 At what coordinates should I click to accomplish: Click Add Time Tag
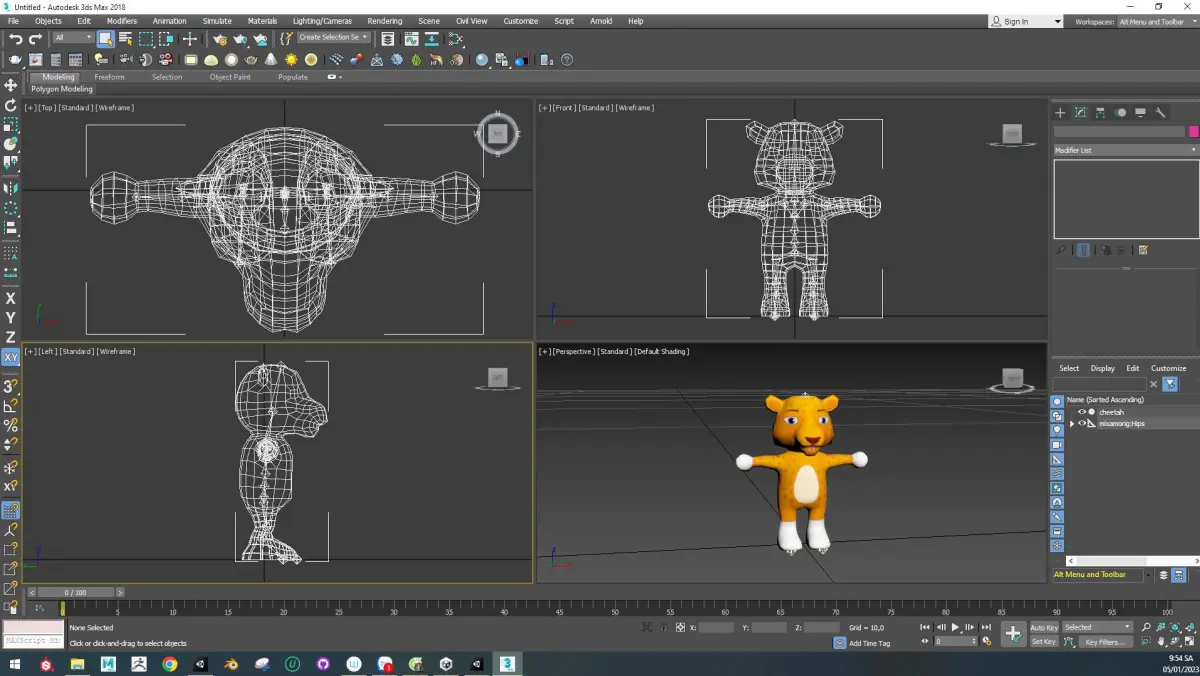[x=869, y=643]
